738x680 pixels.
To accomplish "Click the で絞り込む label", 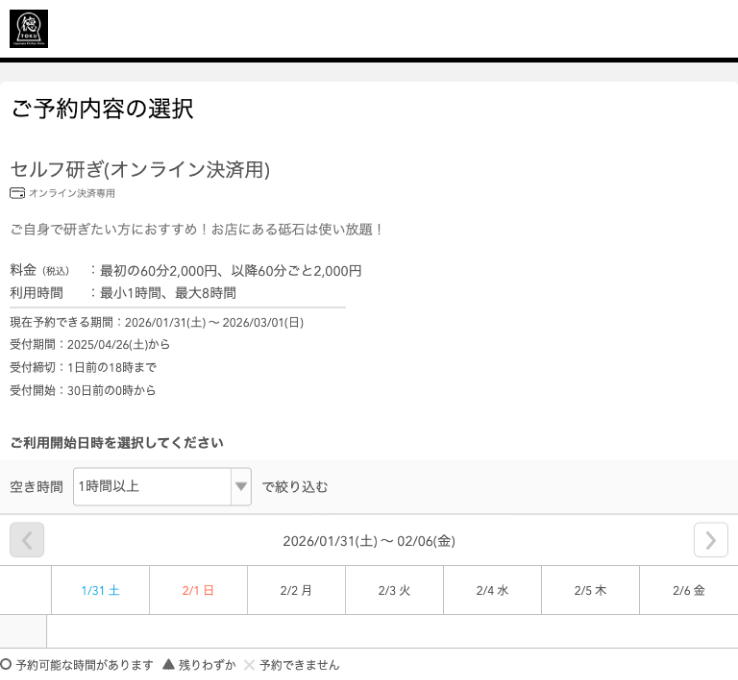I will [295, 487].
